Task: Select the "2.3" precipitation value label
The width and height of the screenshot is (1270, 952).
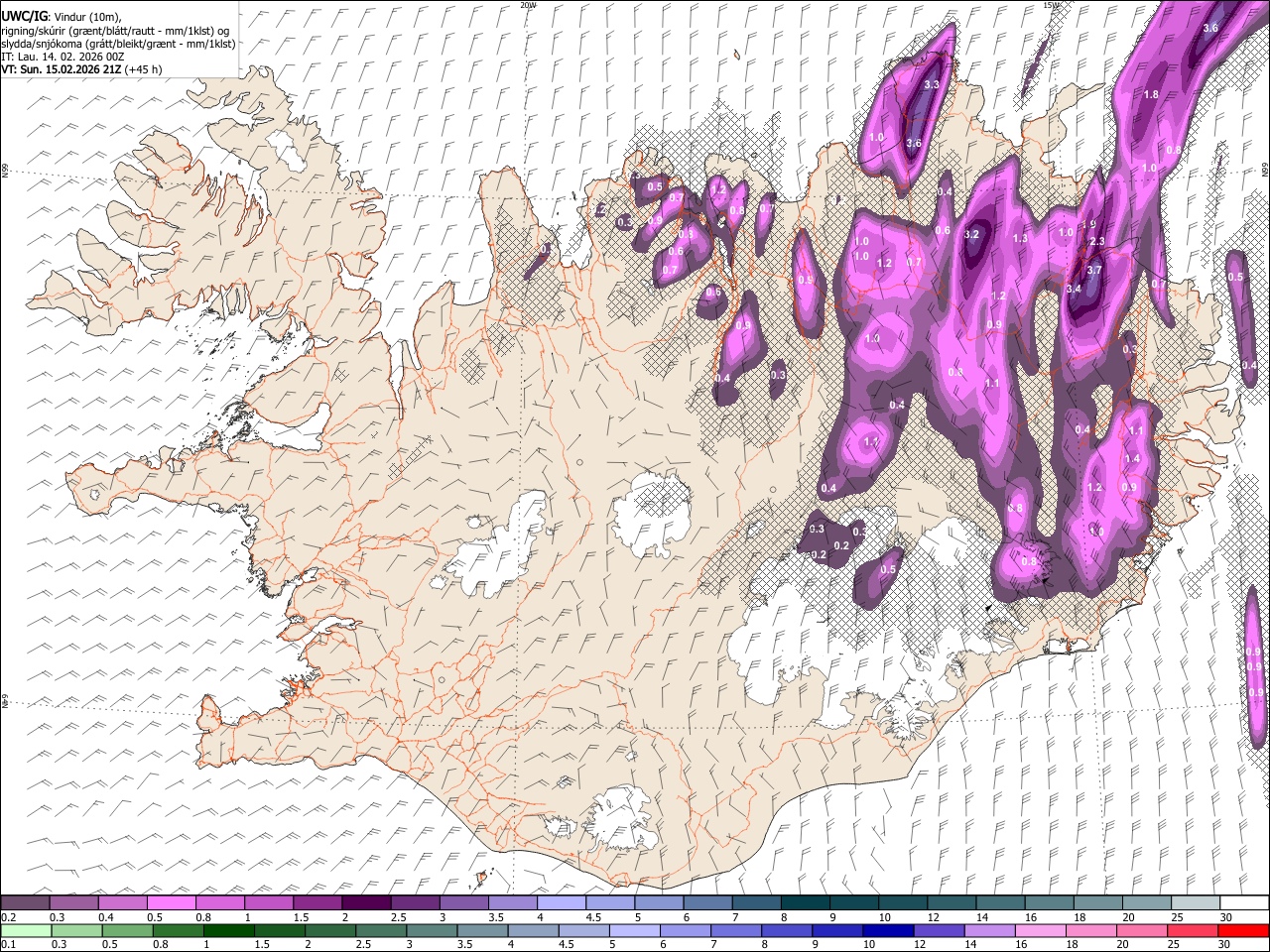Action: click(1097, 242)
